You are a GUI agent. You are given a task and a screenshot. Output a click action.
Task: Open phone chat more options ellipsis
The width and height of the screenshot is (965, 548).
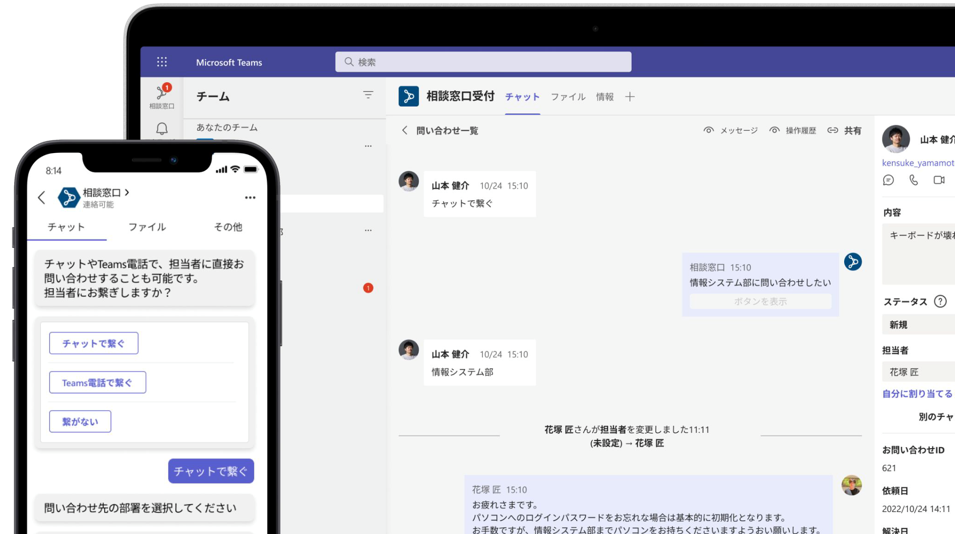250,198
